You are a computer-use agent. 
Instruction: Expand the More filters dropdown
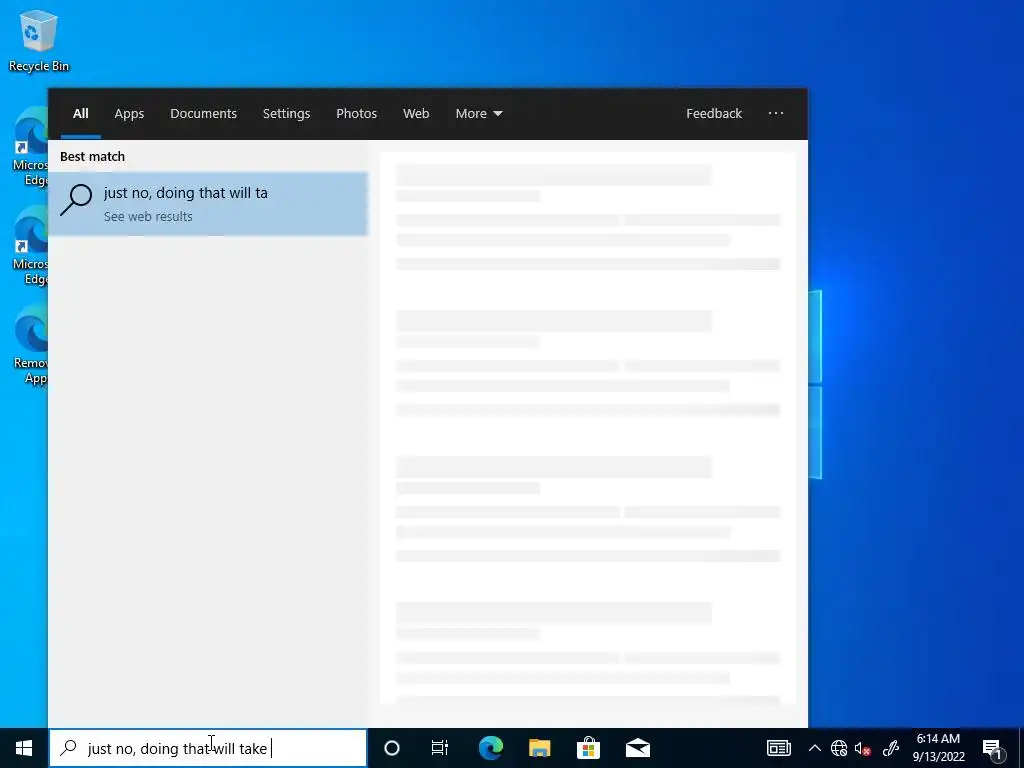pyautogui.click(x=479, y=114)
